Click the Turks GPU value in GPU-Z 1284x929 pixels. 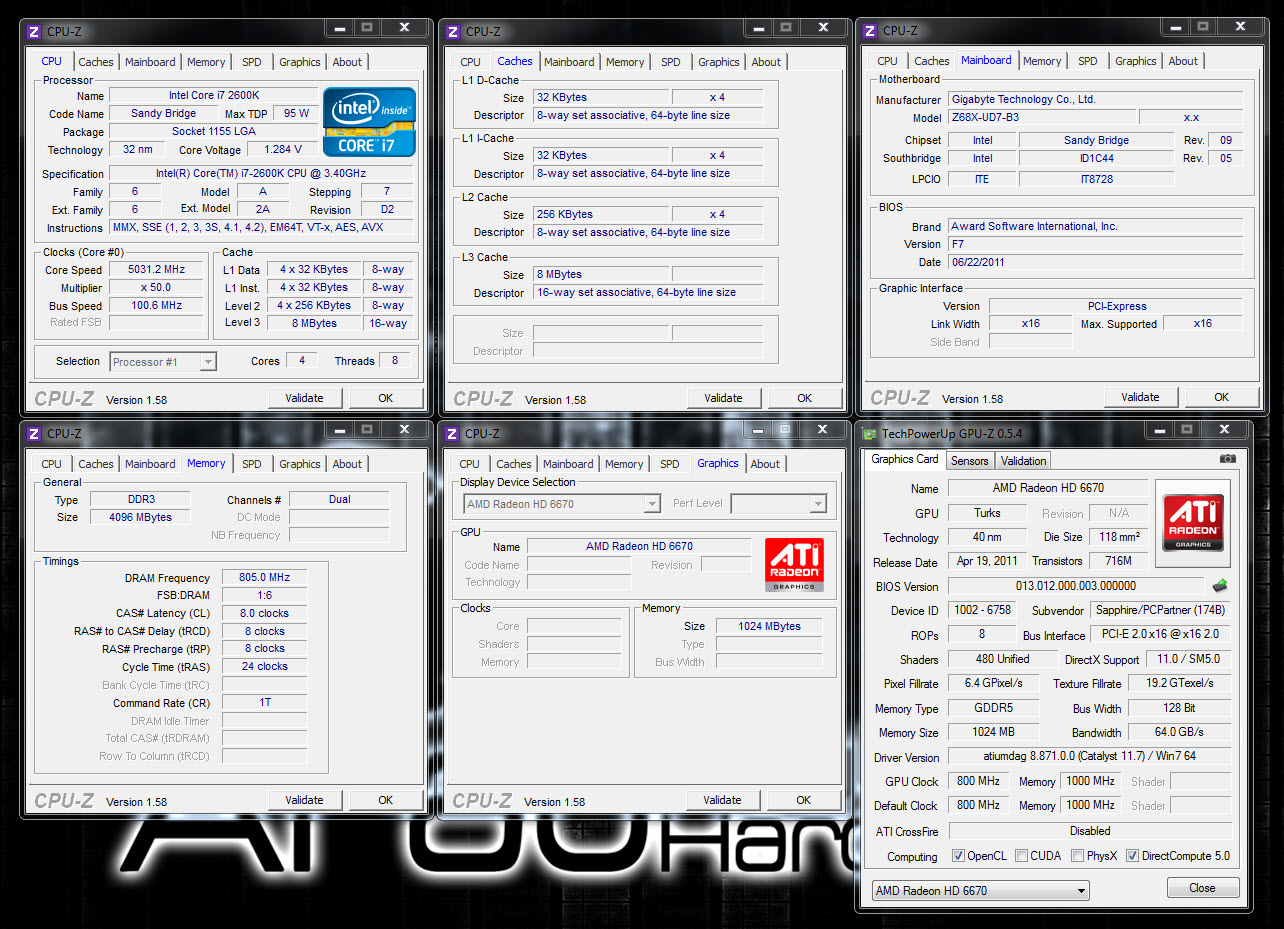click(x=986, y=513)
